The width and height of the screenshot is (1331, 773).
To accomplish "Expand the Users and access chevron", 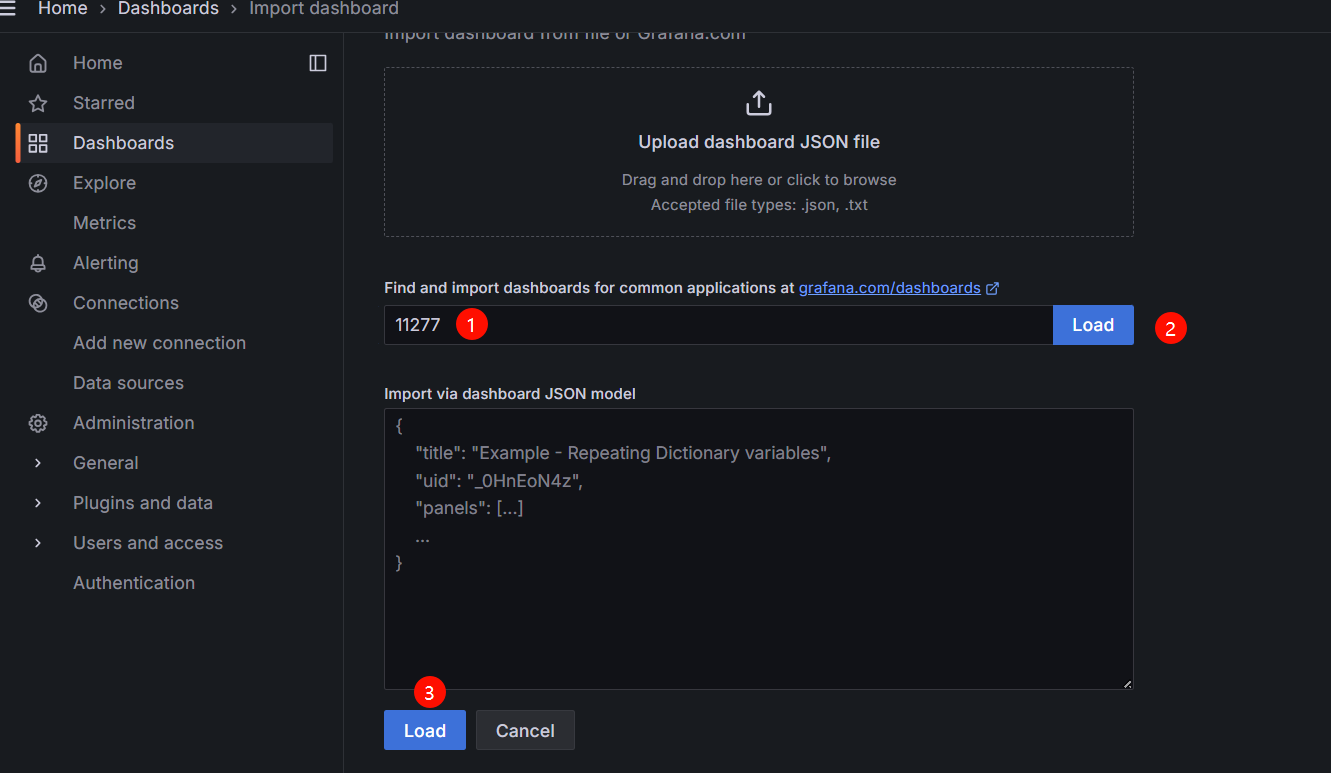I will (x=38, y=543).
